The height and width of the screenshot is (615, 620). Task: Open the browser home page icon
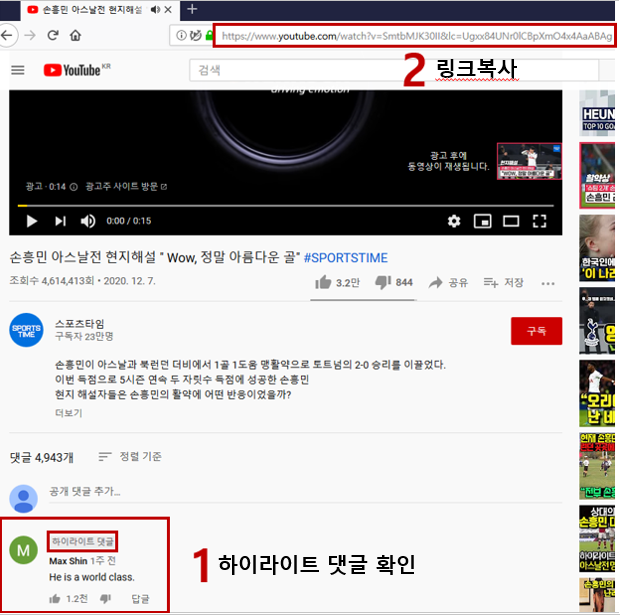click(x=76, y=36)
